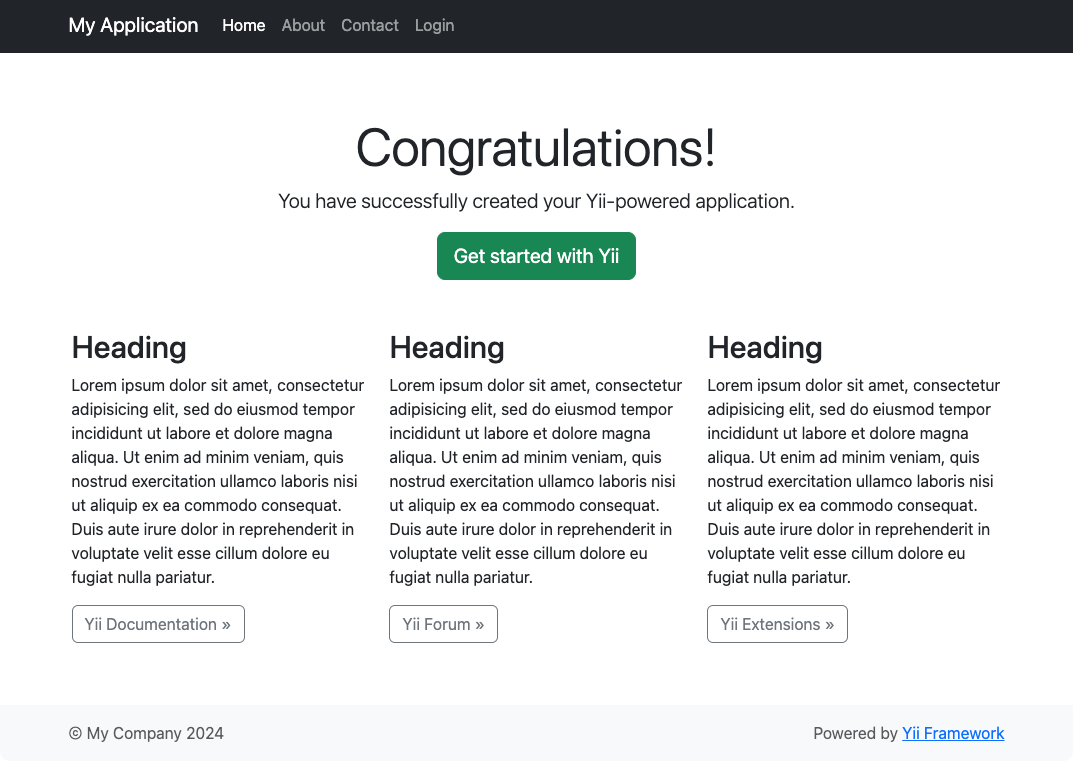The height and width of the screenshot is (761, 1073).
Task: Click the Lorem ipsum paragraph above Yii Extensions
Action: tap(853, 481)
